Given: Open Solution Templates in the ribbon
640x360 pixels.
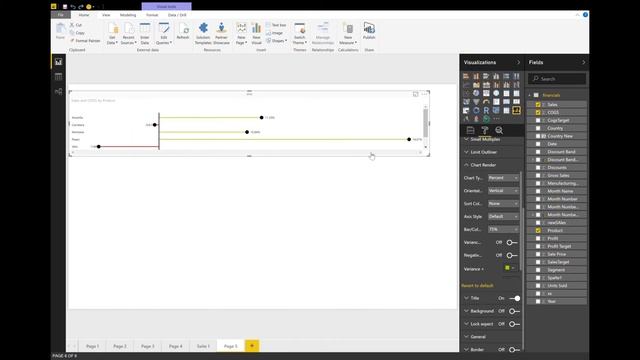Looking at the screenshot, I should pyautogui.click(x=203, y=33).
